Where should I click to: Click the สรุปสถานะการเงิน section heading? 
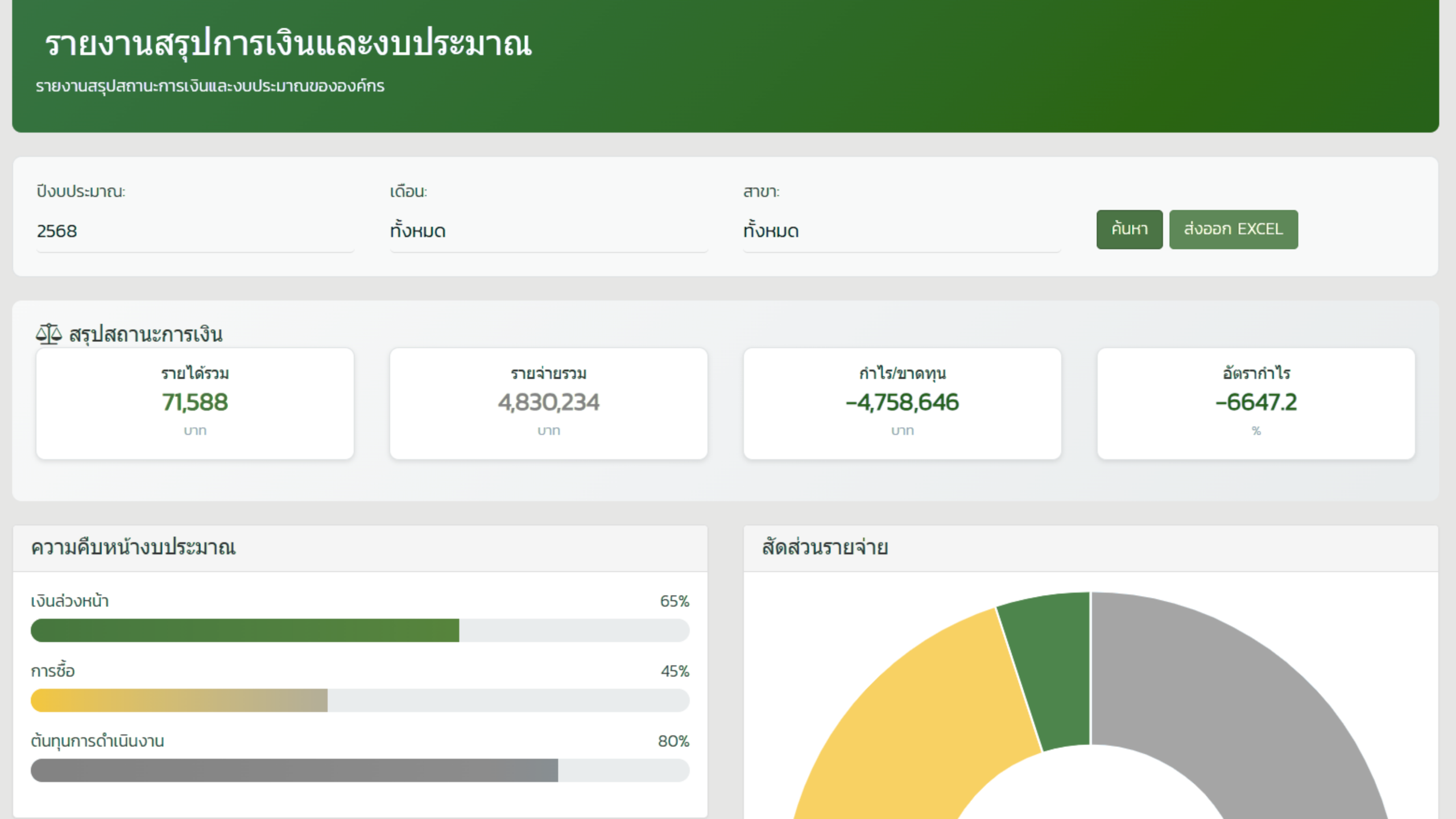click(146, 334)
